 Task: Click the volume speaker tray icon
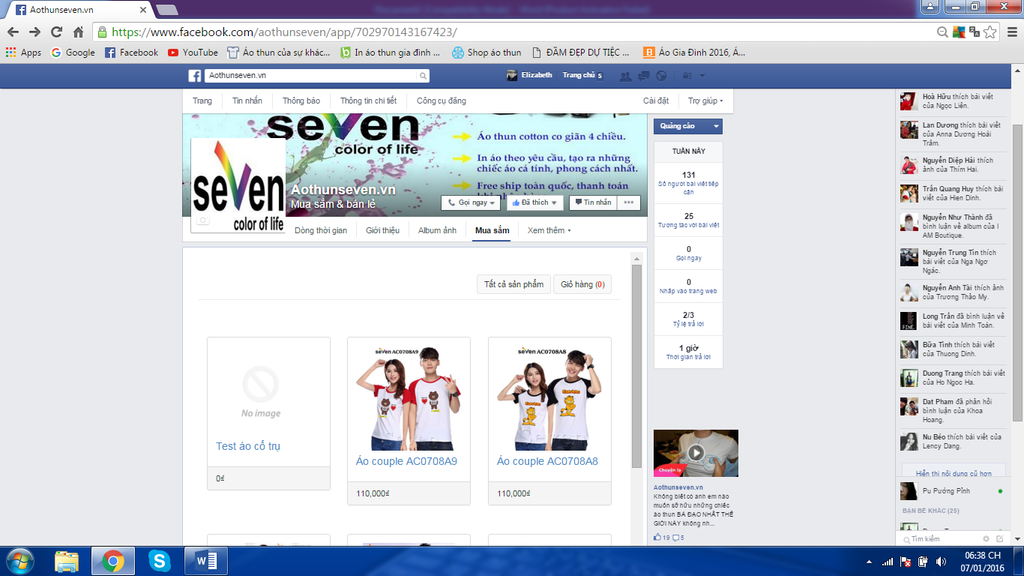point(940,562)
